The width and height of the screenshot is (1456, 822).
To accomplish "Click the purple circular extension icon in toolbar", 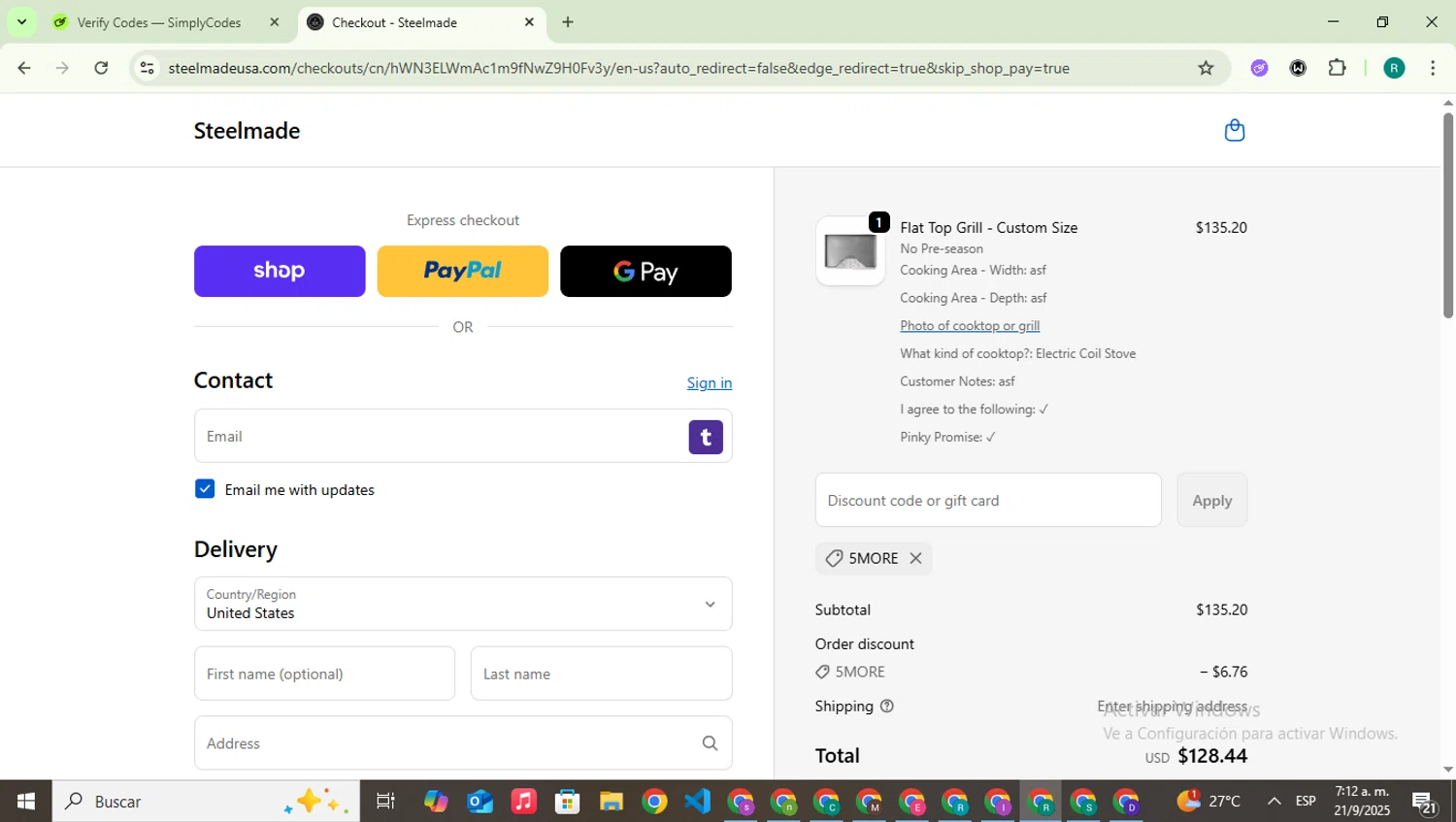I will [1259, 68].
